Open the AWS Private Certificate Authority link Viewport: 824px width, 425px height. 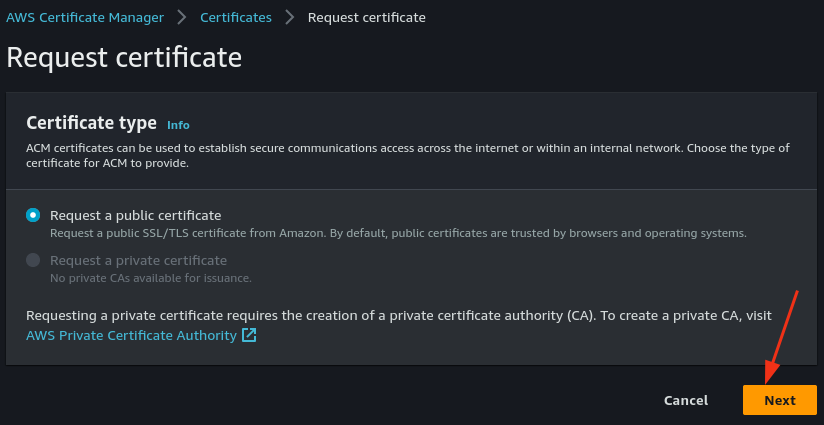(131, 335)
